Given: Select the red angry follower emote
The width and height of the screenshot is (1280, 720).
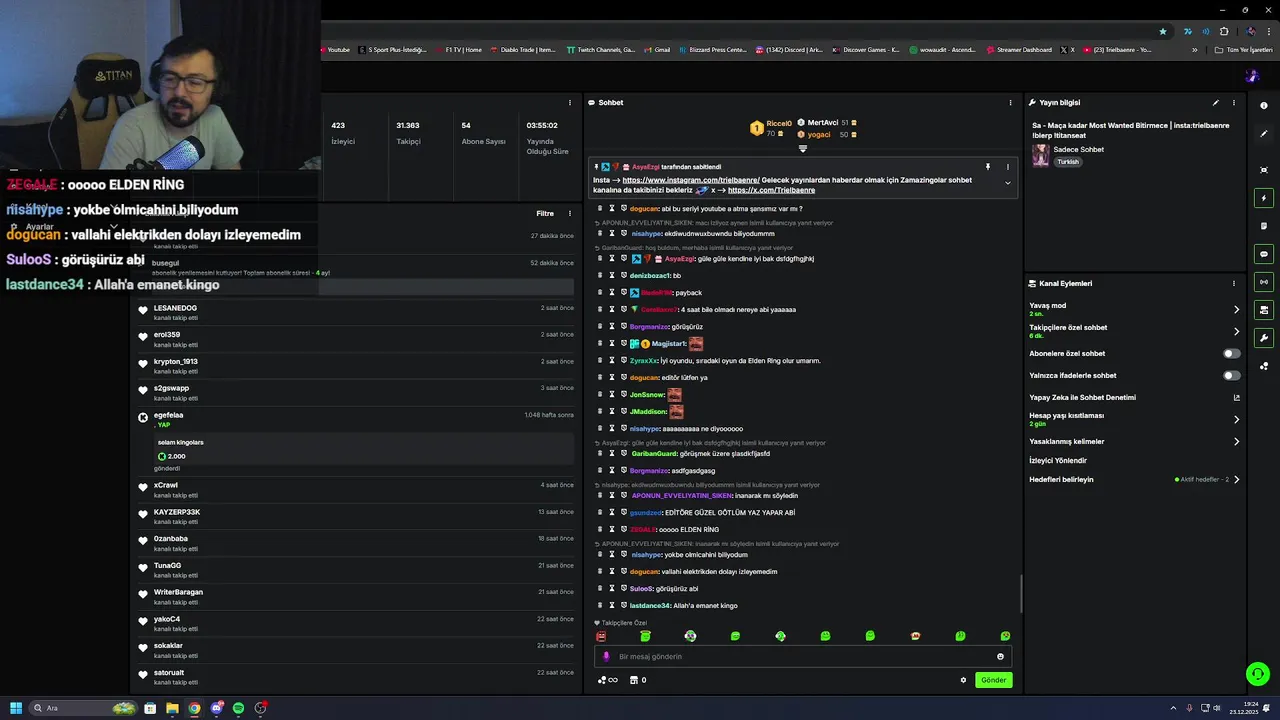Looking at the screenshot, I should tap(601, 636).
